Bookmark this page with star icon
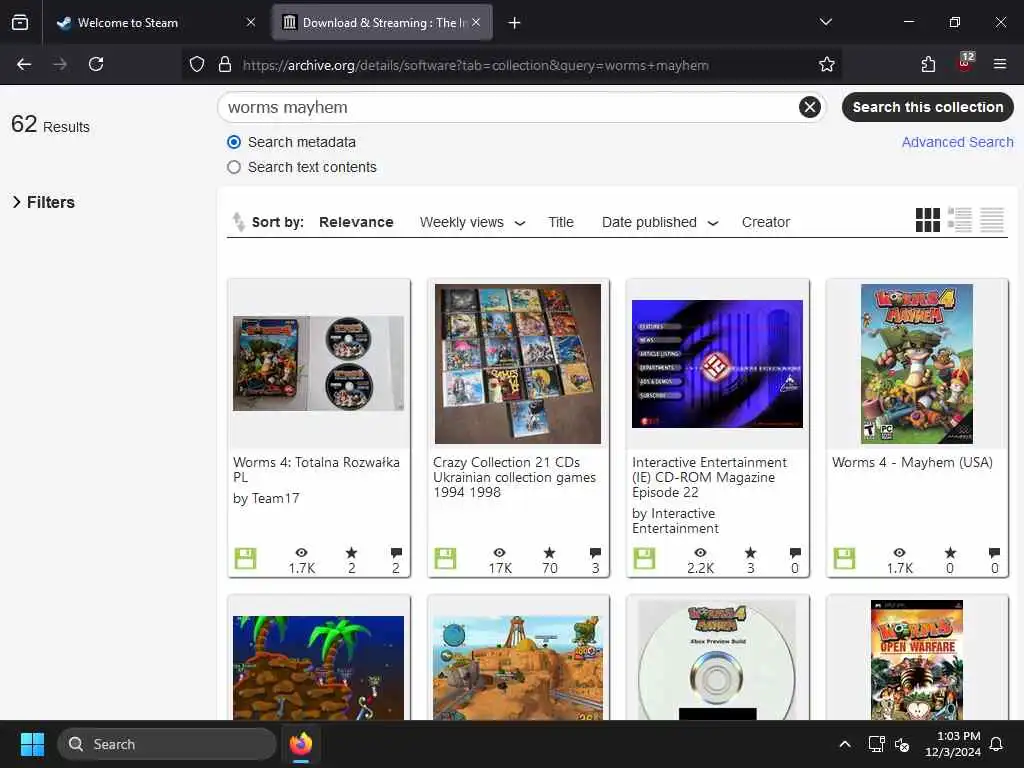 [827, 64]
